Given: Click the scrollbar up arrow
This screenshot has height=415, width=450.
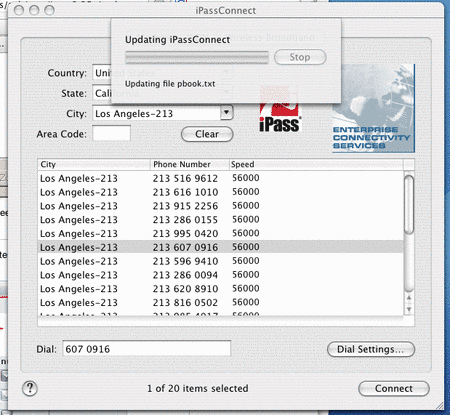Looking at the screenshot, I should [x=409, y=298].
